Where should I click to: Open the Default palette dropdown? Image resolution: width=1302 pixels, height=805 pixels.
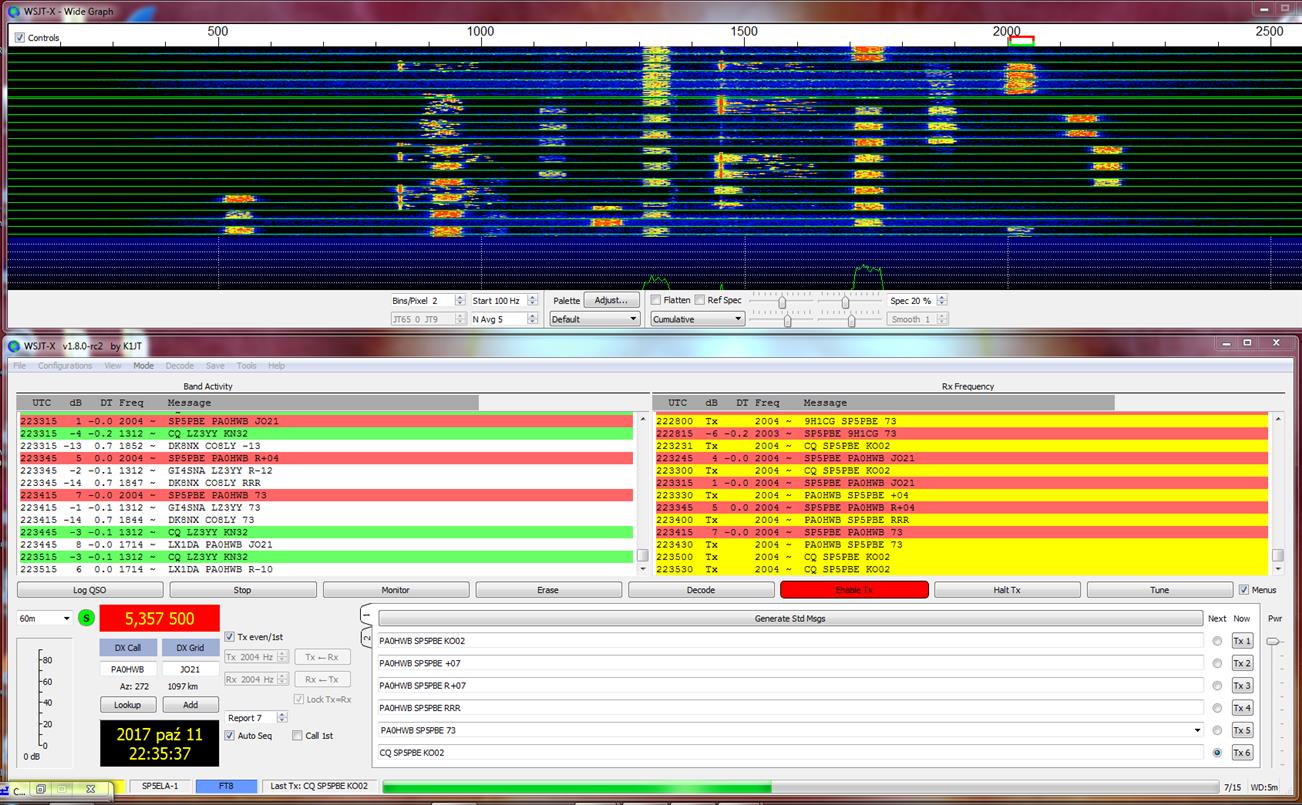pos(595,319)
